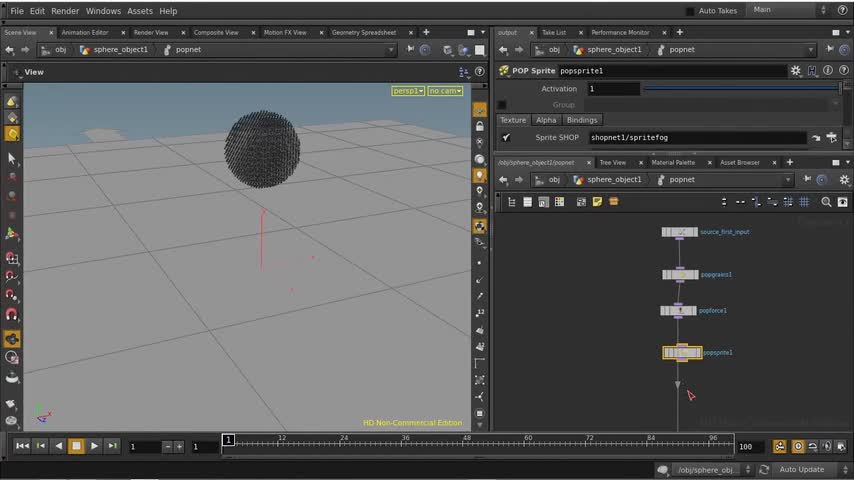Open the Material Palette tab
The width and height of the screenshot is (854, 480).
click(673, 162)
